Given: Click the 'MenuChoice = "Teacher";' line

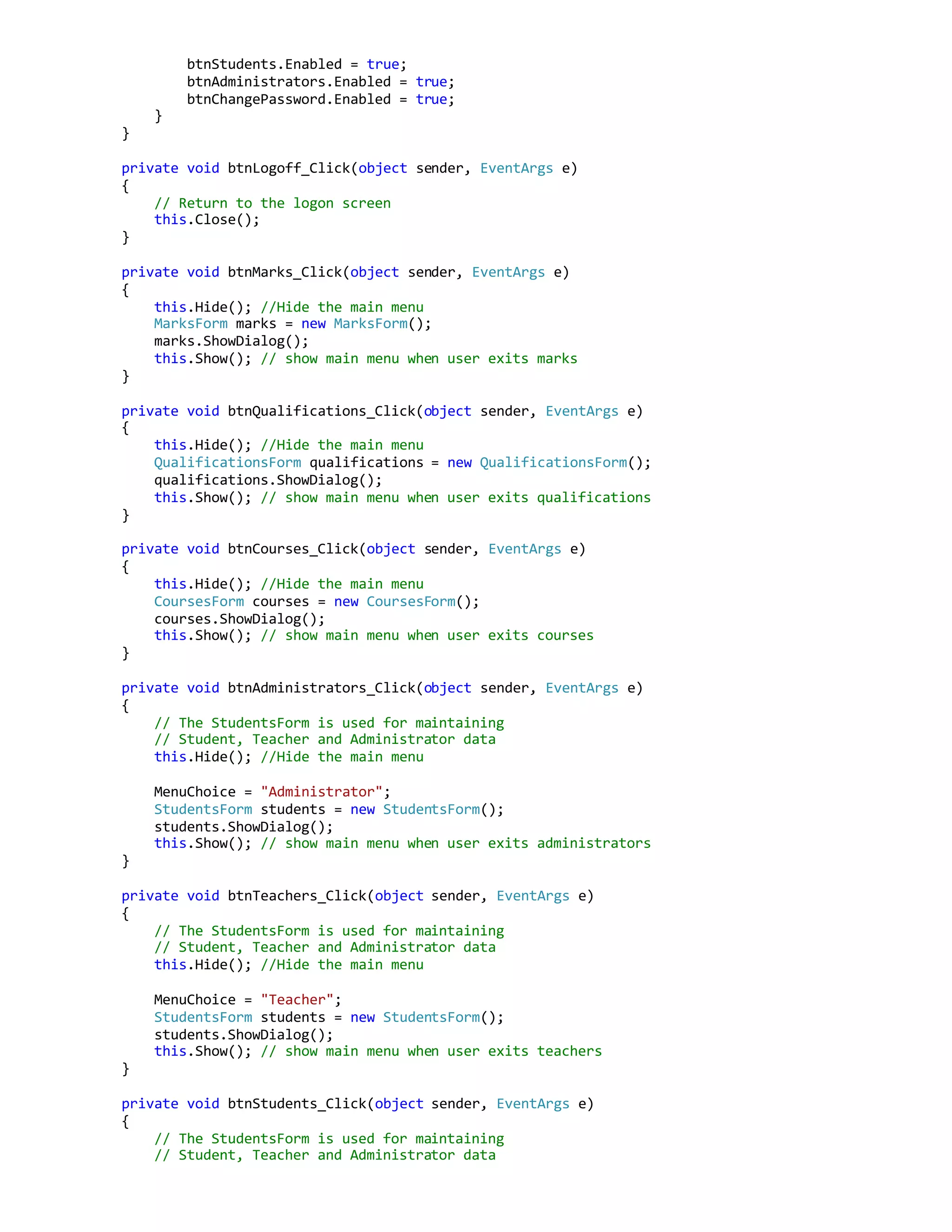Looking at the screenshot, I should click(248, 1000).
